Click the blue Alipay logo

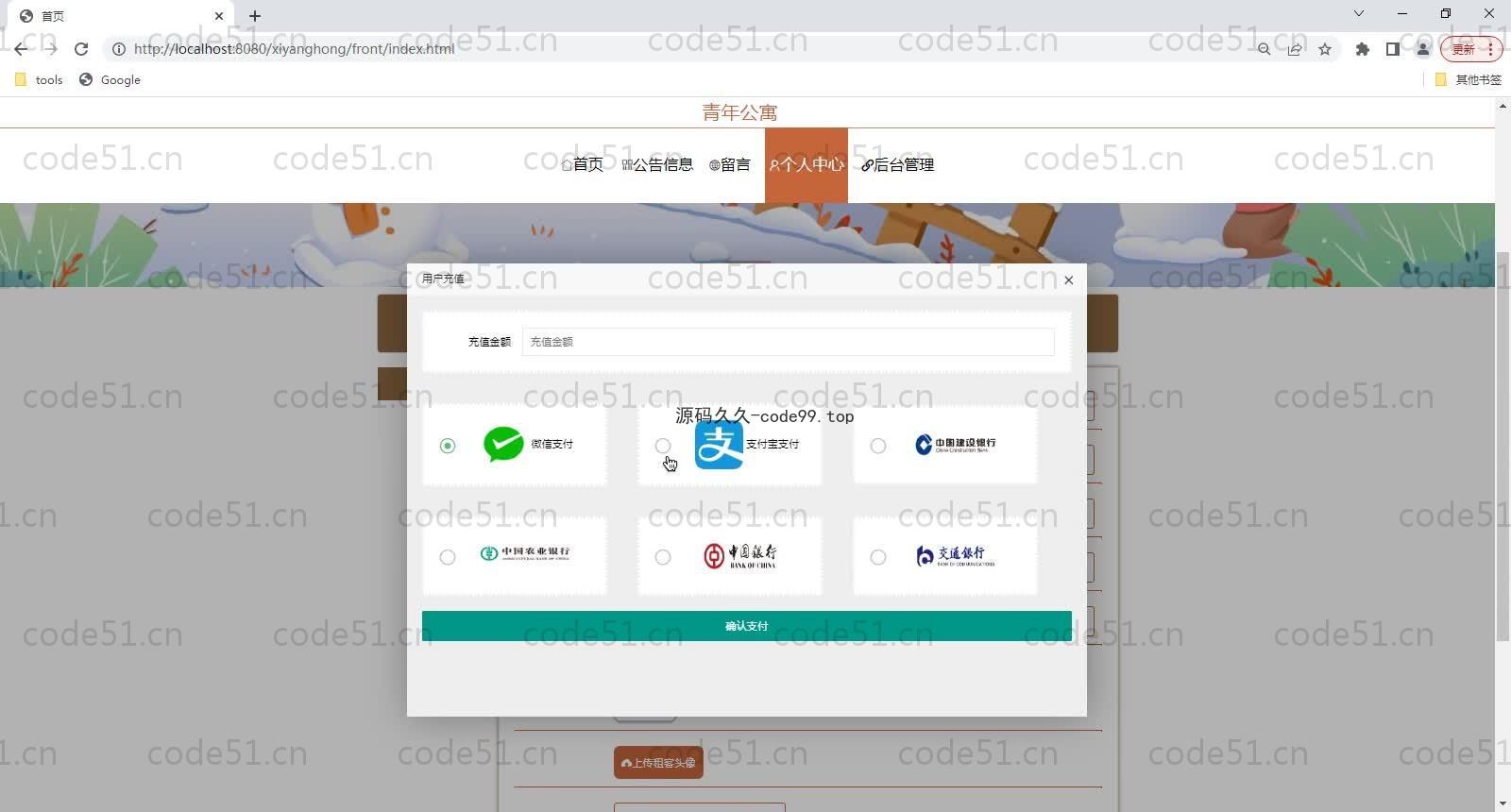(x=719, y=445)
